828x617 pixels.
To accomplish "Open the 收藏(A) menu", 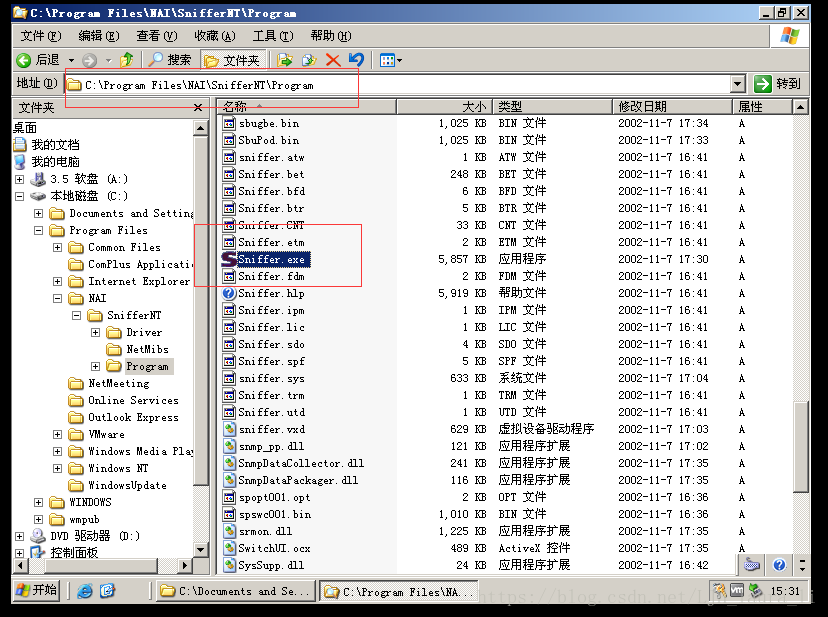I will (215, 36).
